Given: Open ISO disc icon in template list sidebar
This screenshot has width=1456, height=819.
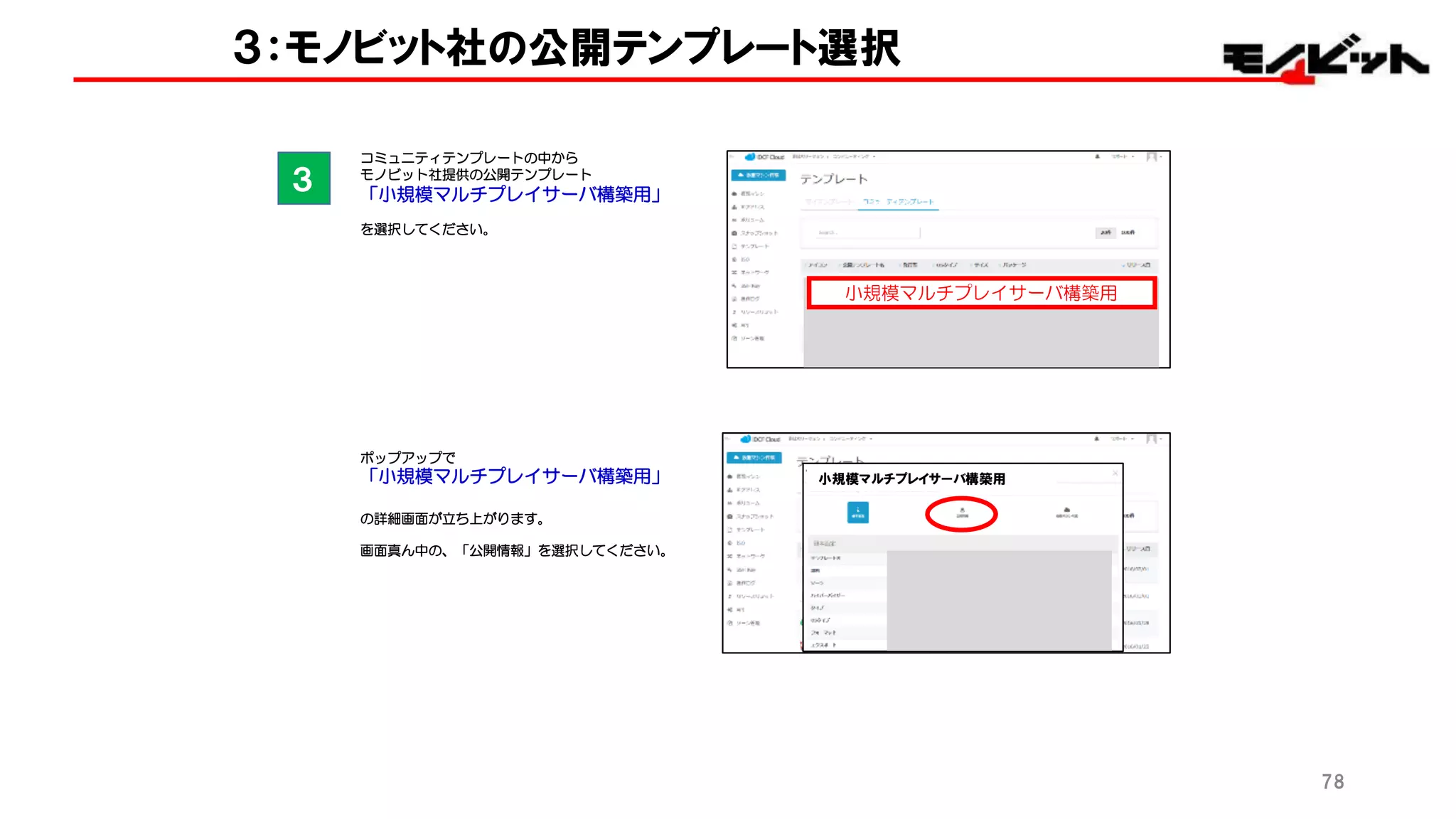Looking at the screenshot, I should pos(734,259).
